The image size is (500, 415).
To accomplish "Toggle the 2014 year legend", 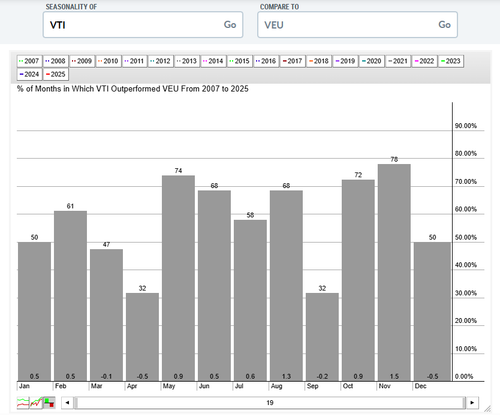I will [x=213, y=61].
